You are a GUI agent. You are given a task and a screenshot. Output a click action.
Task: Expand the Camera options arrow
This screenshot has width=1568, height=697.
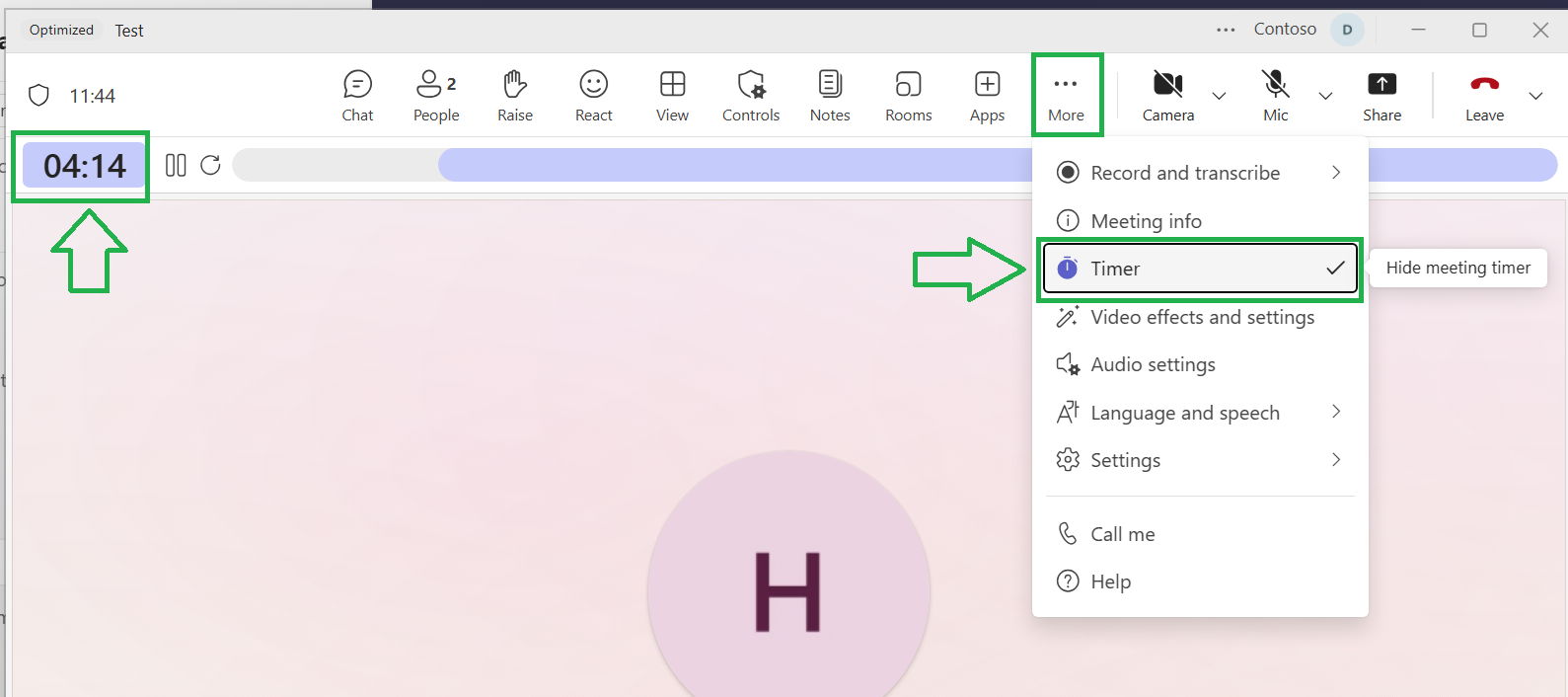click(x=1220, y=96)
